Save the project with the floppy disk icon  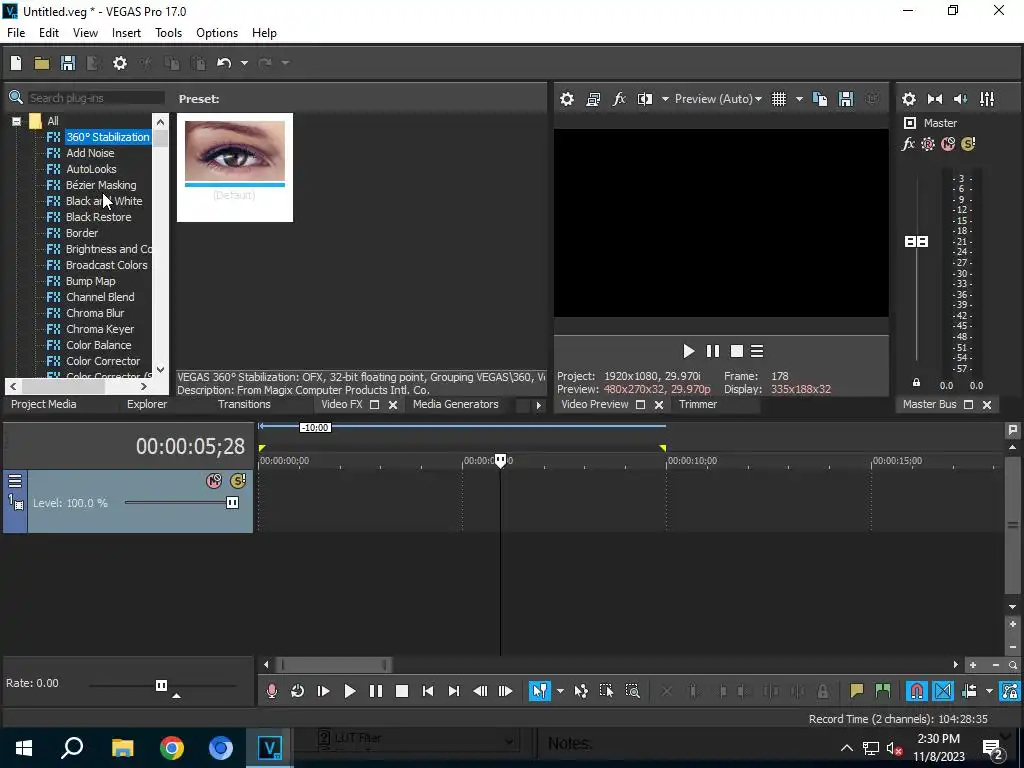68,63
